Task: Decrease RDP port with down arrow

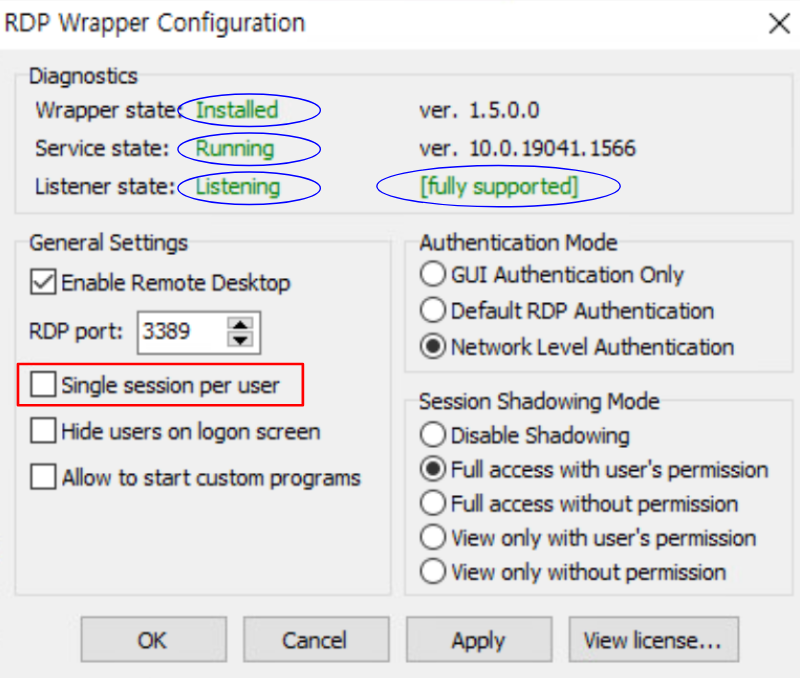Action: [x=240, y=340]
